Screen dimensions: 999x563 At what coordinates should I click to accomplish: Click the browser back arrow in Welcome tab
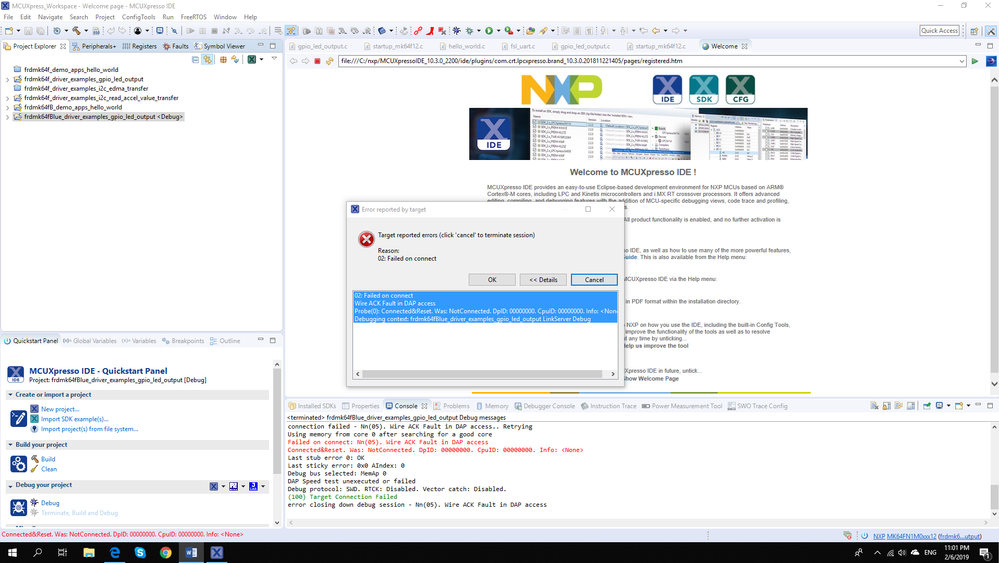[x=294, y=61]
